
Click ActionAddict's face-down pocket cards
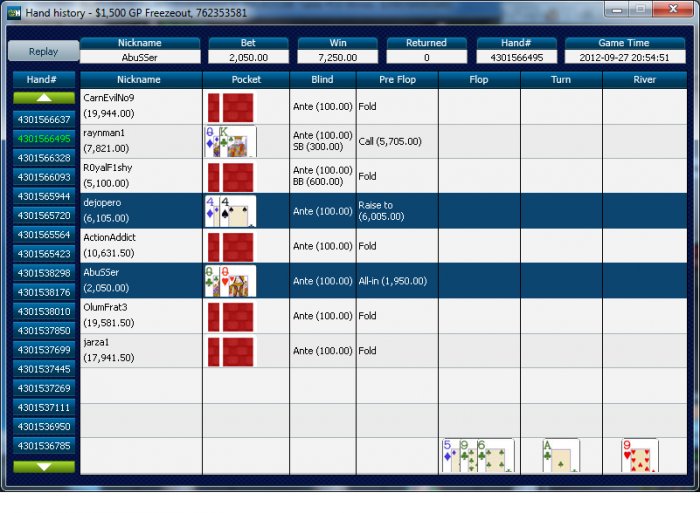pos(230,246)
